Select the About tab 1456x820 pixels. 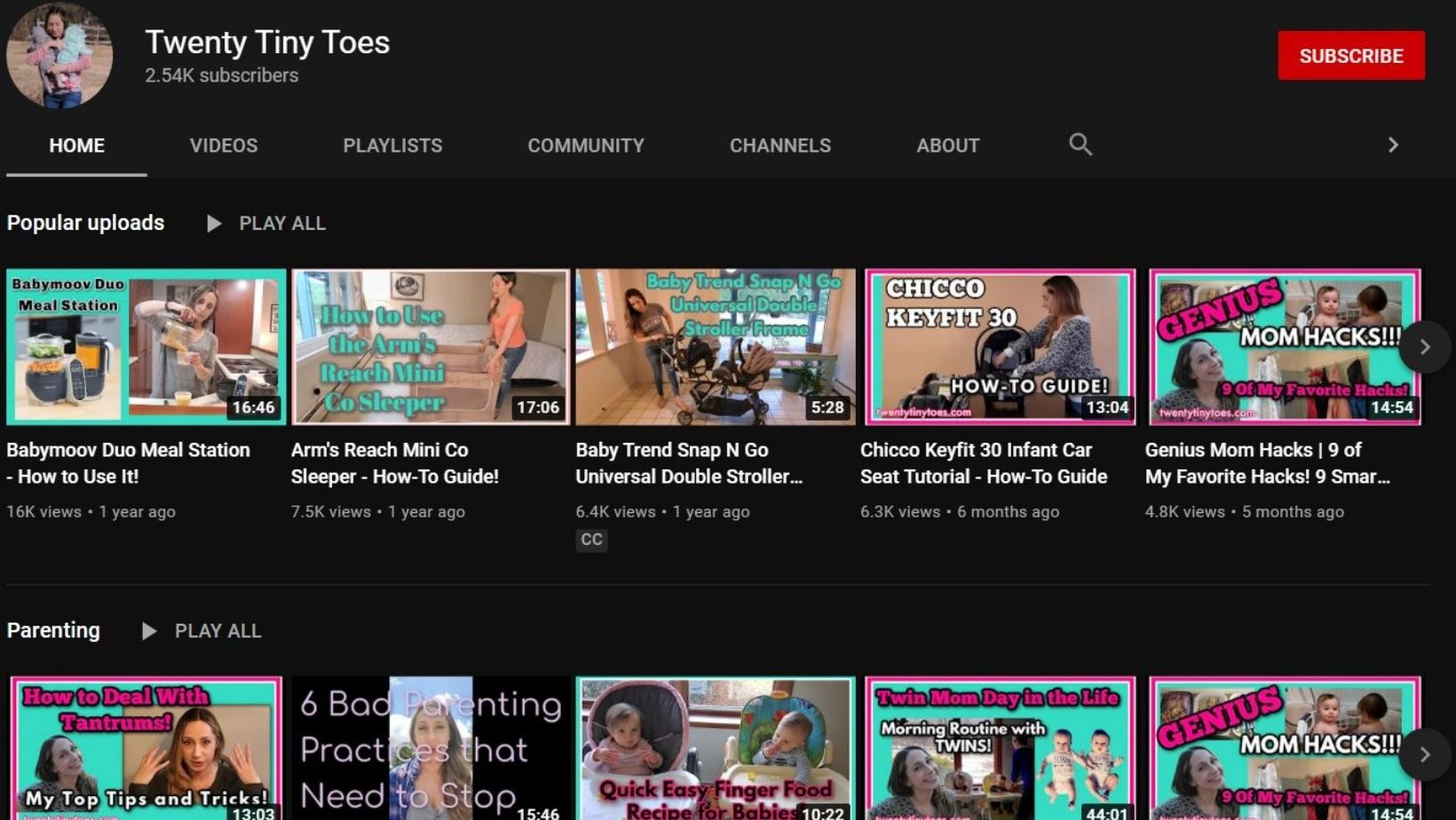pyautogui.click(x=947, y=146)
